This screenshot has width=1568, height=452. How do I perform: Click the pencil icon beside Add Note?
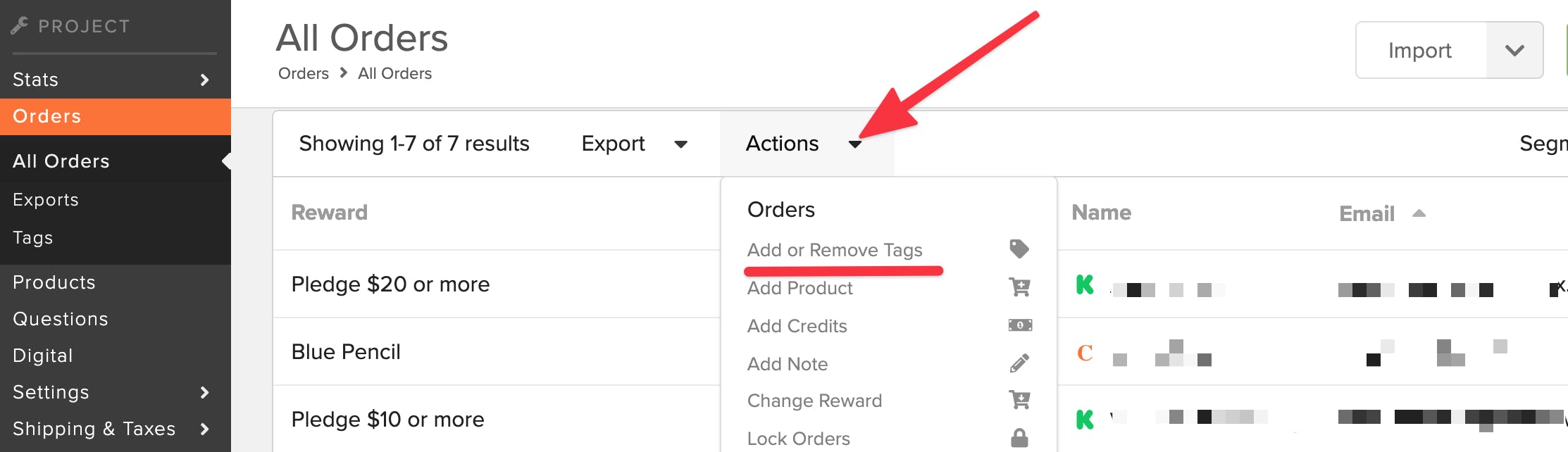coord(1019,363)
